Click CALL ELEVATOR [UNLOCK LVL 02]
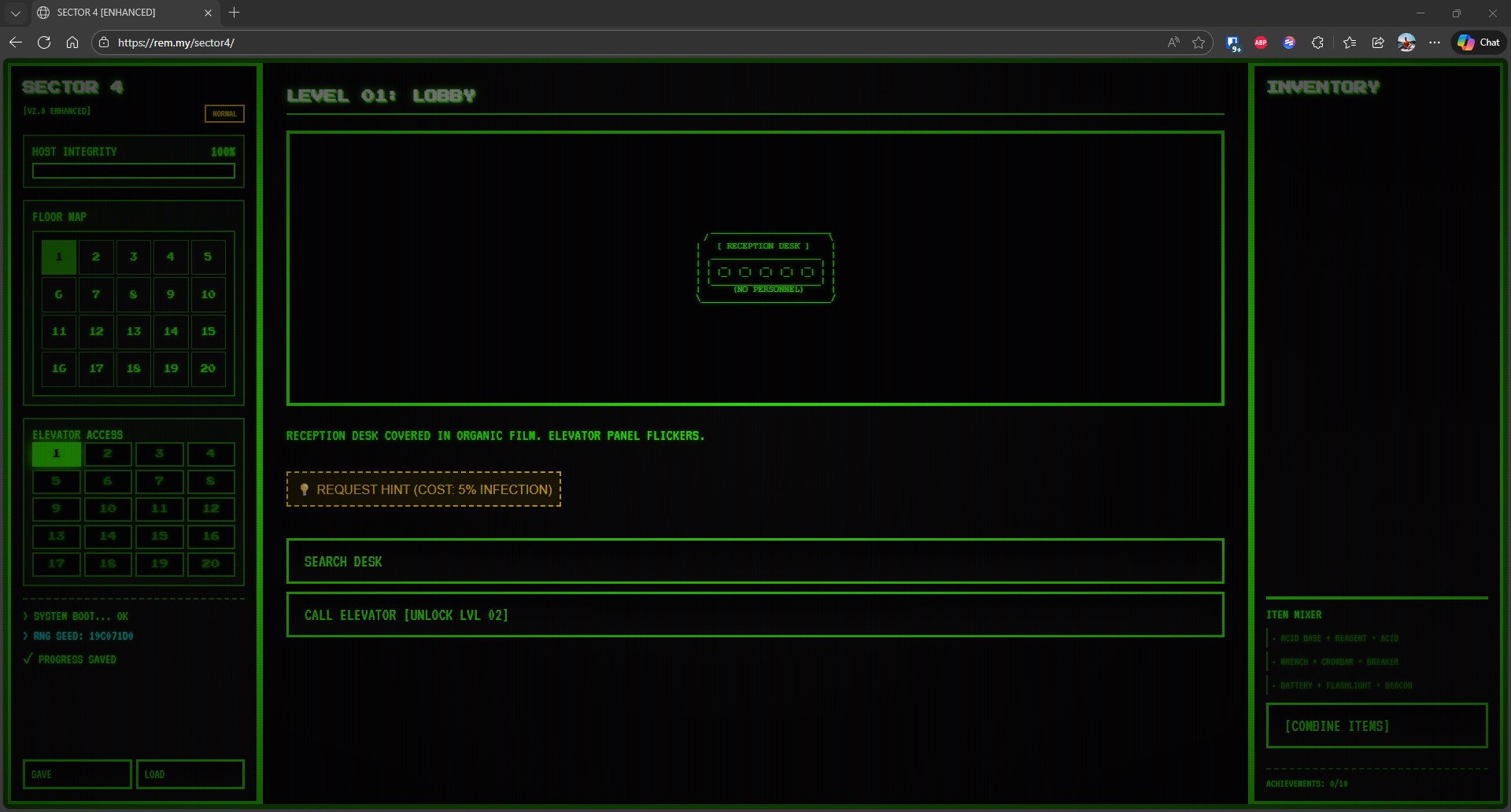 point(755,615)
